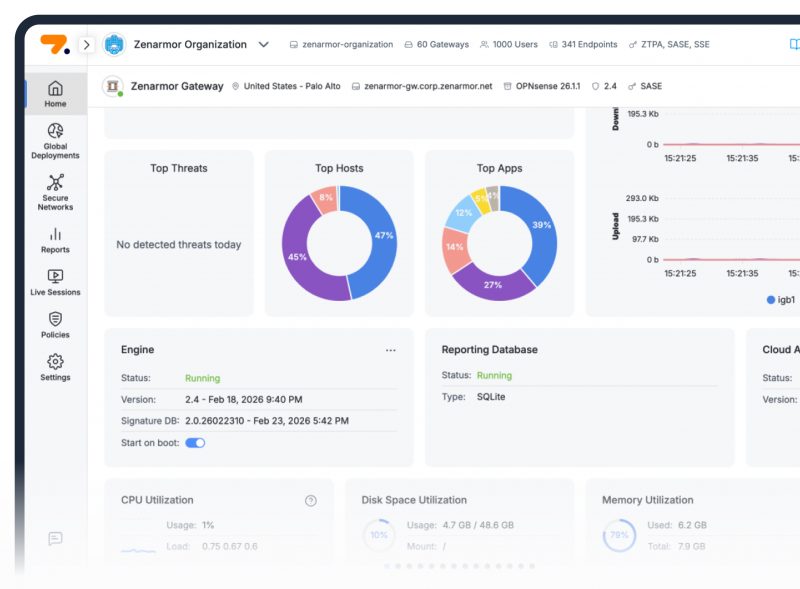The height and width of the screenshot is (589, 800).
Task: Click the SQLite database type
Action: [491, 397]
